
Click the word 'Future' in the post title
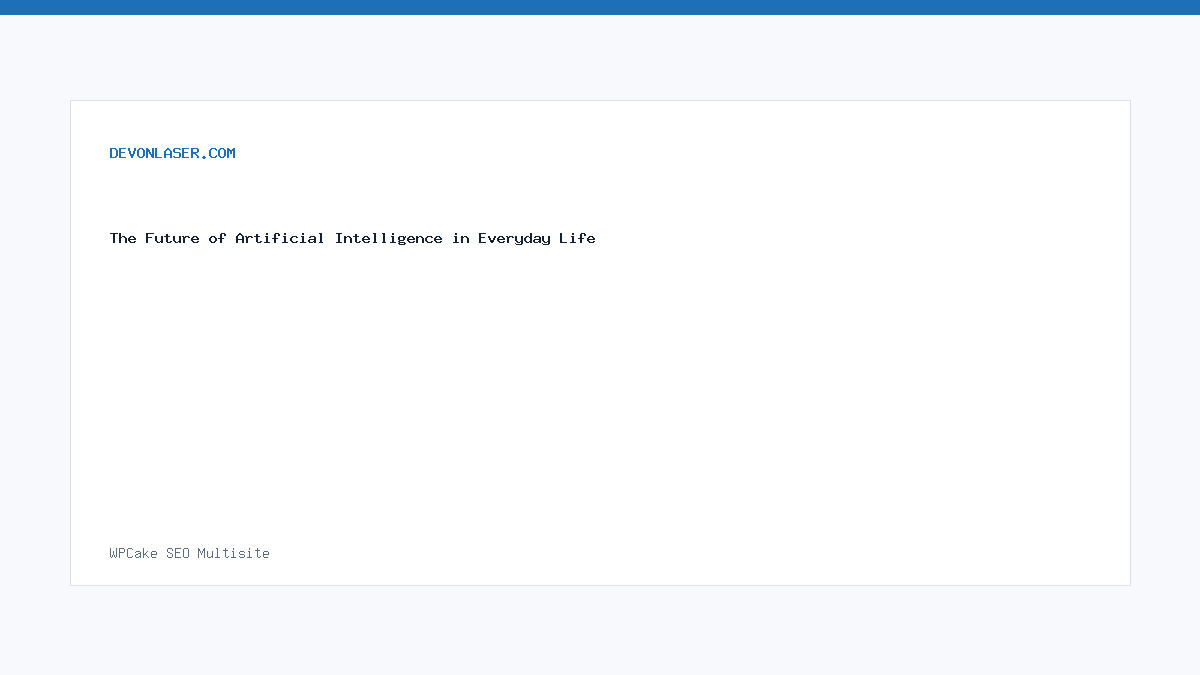coord(172,238)
